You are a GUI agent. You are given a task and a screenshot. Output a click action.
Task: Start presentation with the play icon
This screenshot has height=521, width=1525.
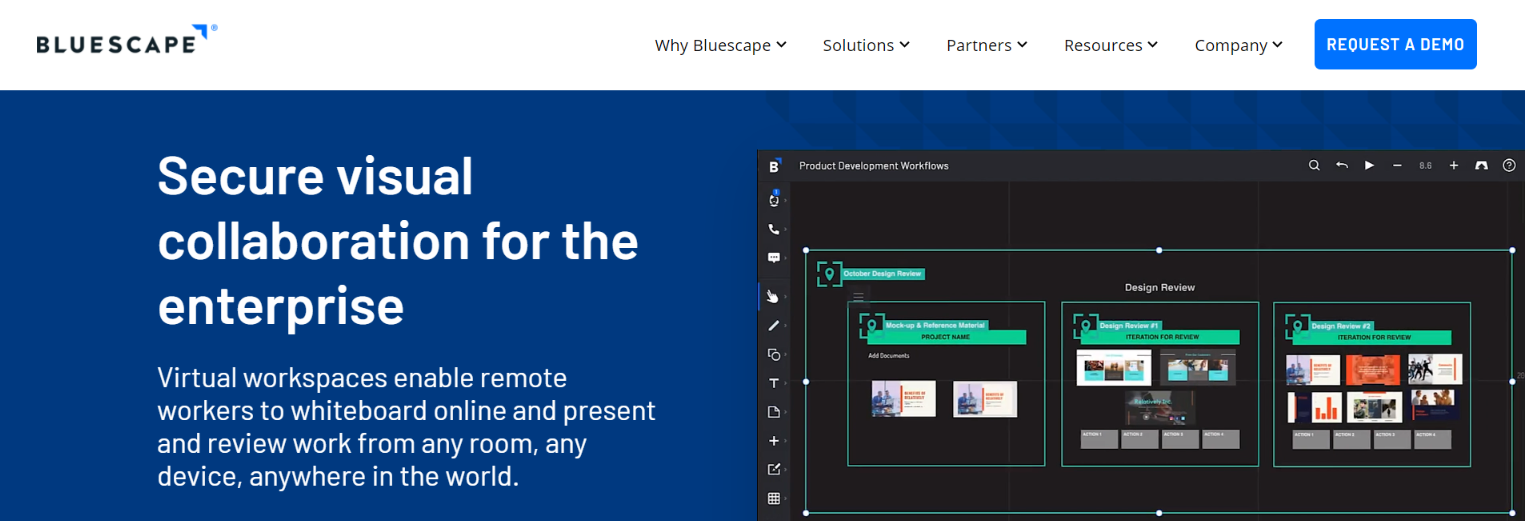click(1370, 165)
